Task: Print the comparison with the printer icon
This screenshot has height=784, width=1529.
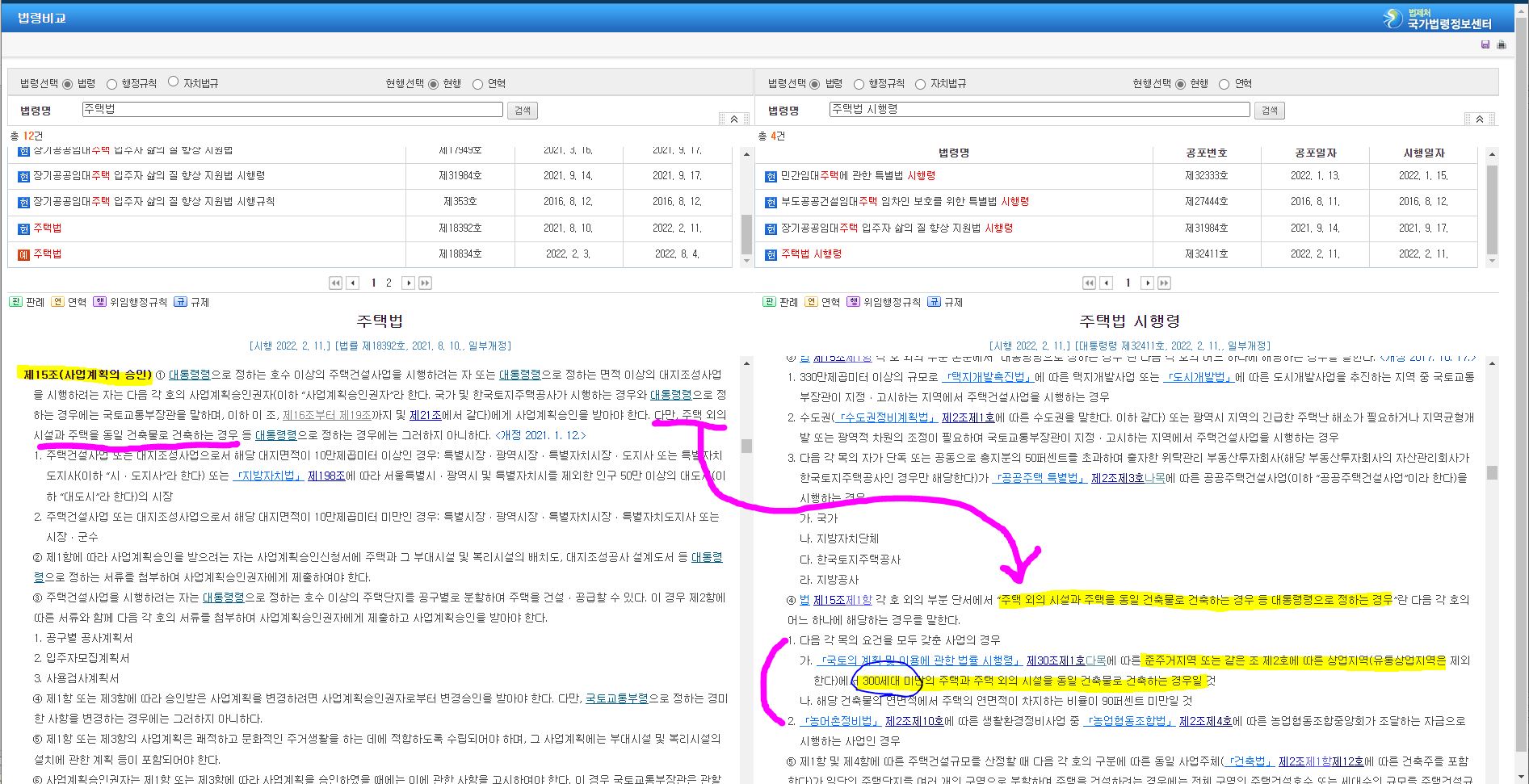Action: click(x=1502, y=45)
